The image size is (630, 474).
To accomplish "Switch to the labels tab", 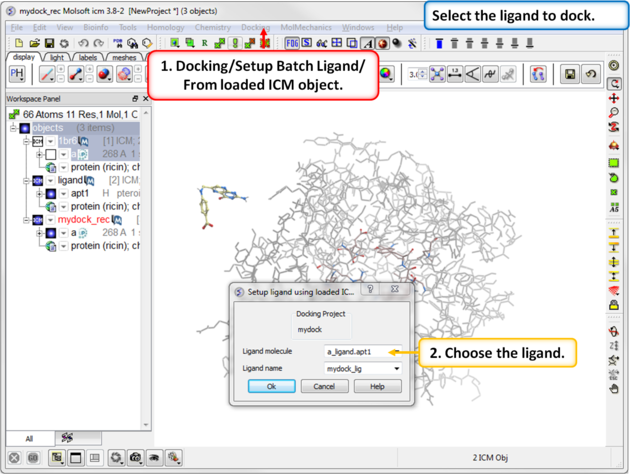I will point(88,57).
